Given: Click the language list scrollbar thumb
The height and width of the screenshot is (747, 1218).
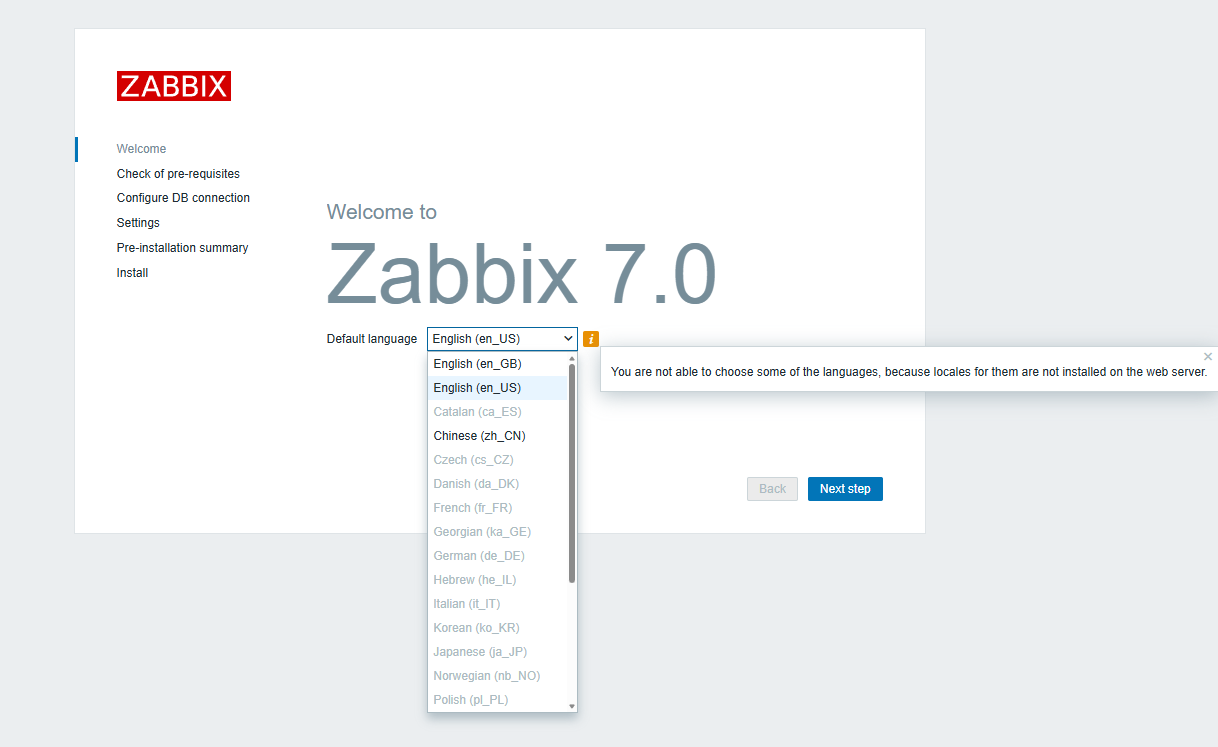Looking at the screenshot, I should (x=572, y=472).
